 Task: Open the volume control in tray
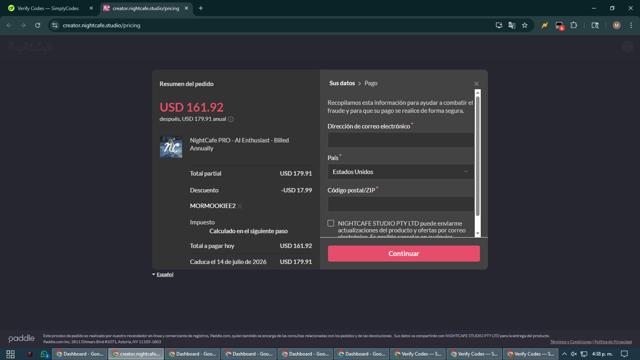point(574,354)
